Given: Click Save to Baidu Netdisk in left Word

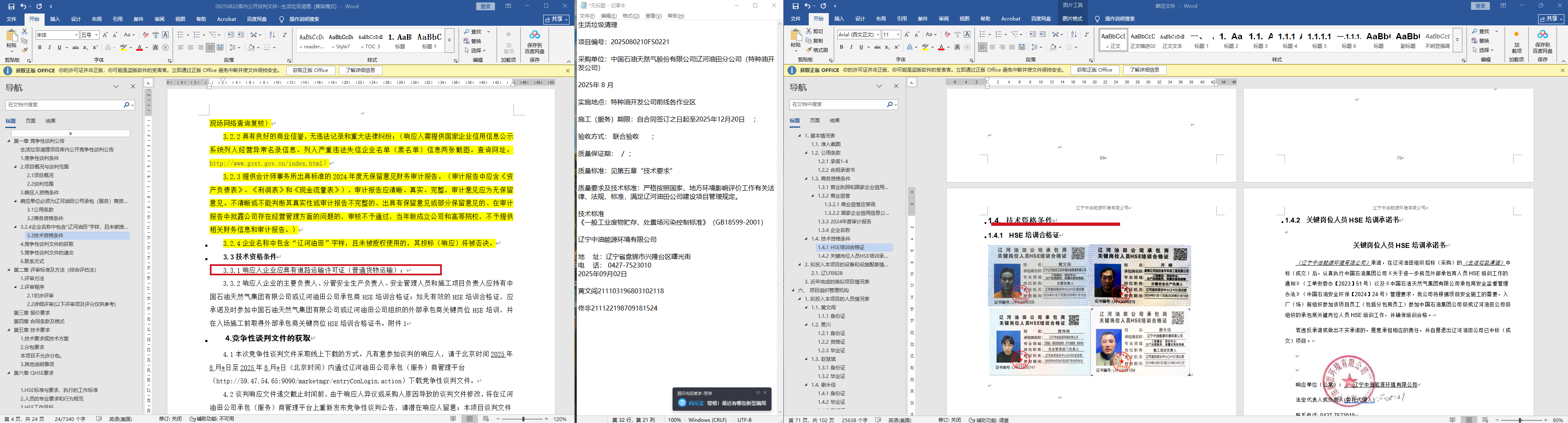Looking at the screenshot, I should [x=534, y=41].
